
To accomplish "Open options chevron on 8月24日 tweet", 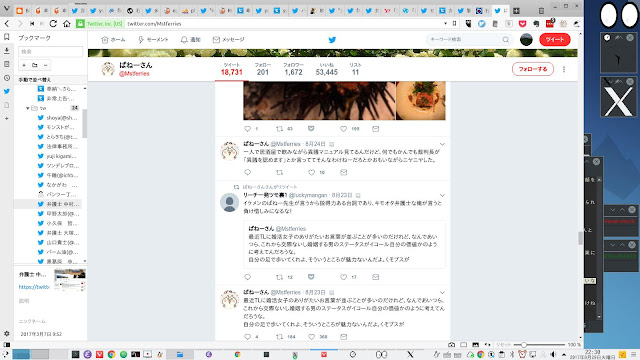I will (x=442, y=144).
